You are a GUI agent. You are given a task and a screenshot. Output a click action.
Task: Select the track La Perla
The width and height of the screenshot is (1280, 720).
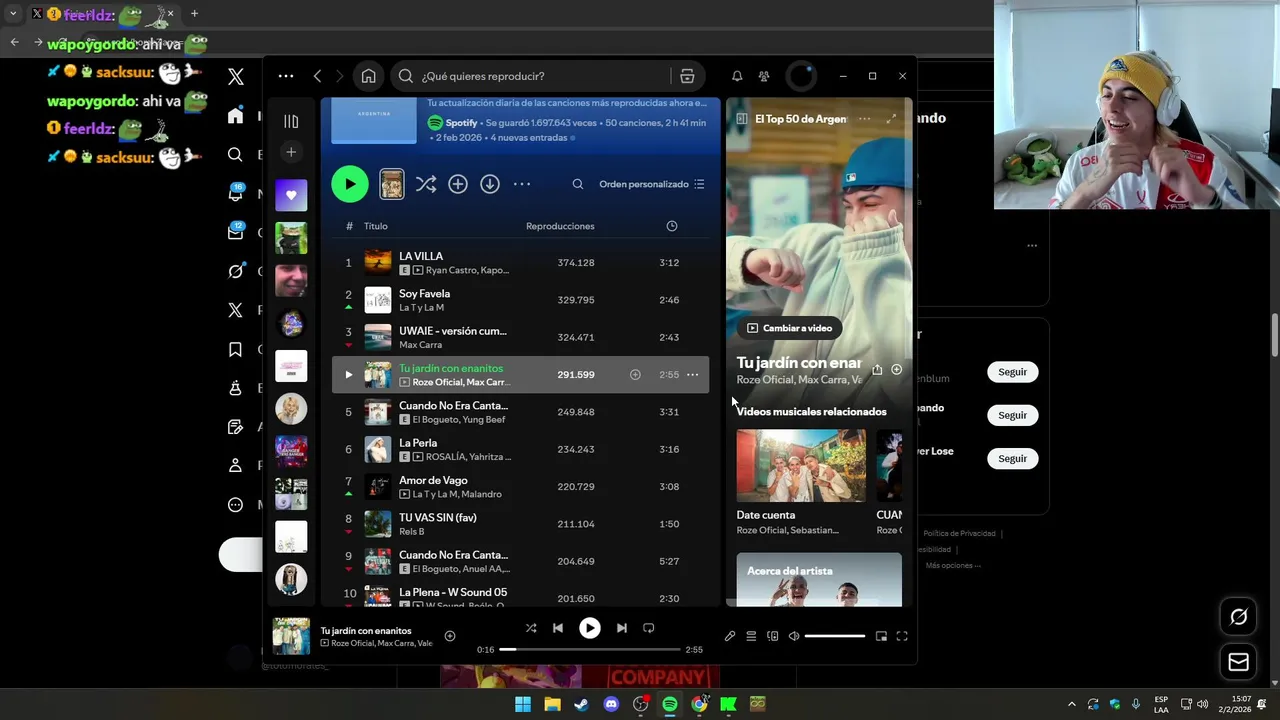(520, 449)
